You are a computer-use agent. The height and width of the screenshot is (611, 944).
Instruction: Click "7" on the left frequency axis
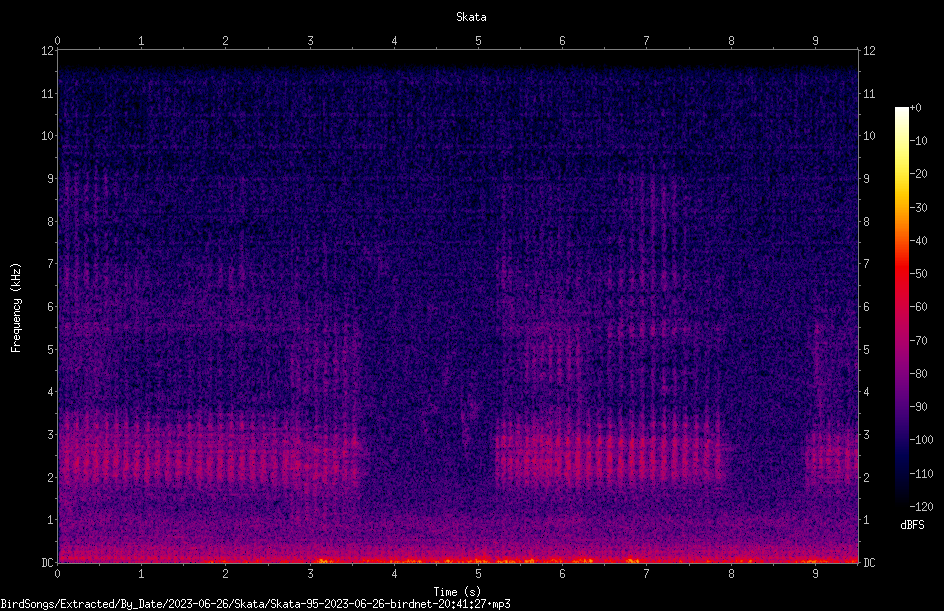(51, 264)
